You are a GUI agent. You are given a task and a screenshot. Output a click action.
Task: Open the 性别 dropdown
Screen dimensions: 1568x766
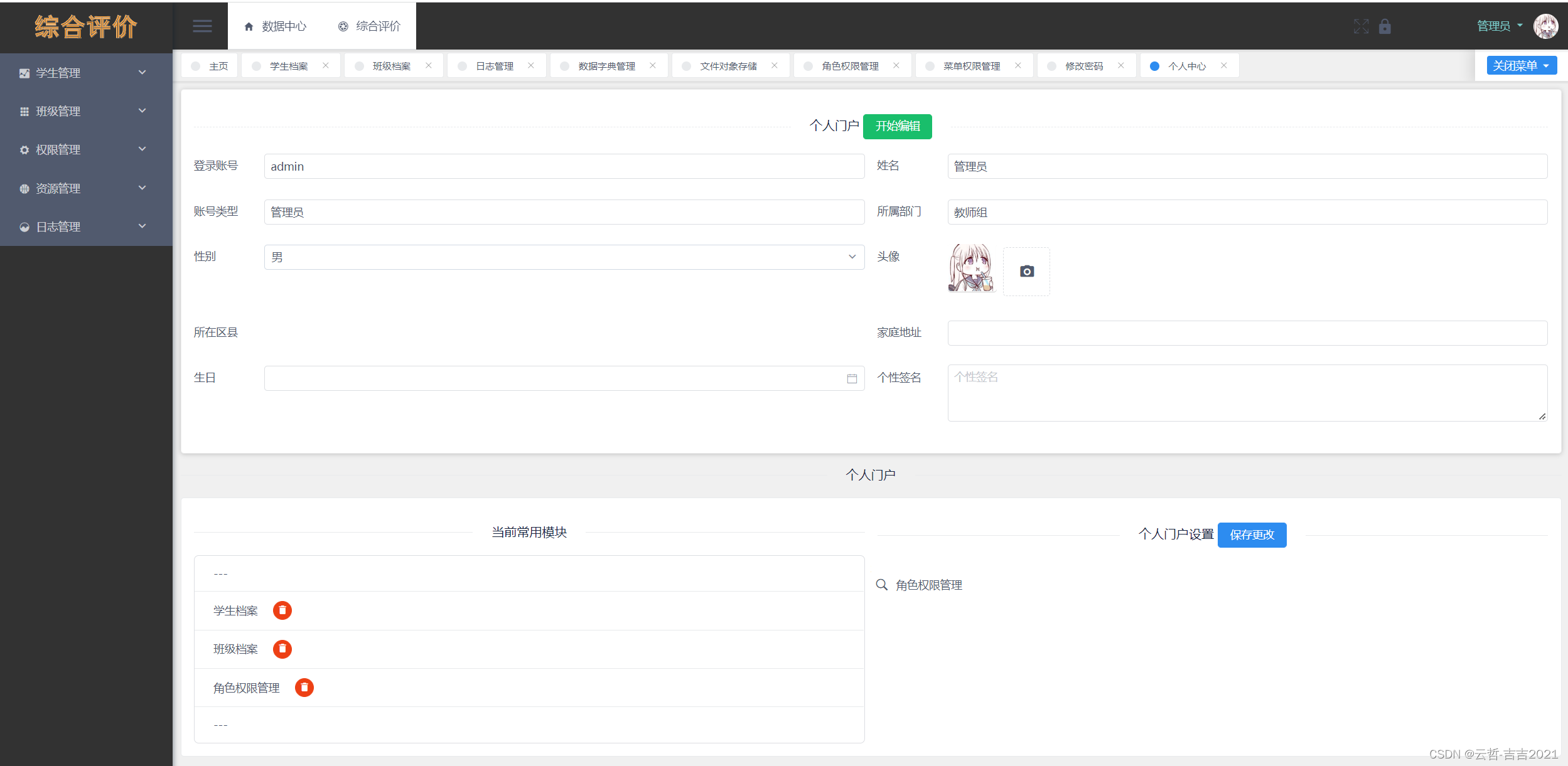click(851, 257)
